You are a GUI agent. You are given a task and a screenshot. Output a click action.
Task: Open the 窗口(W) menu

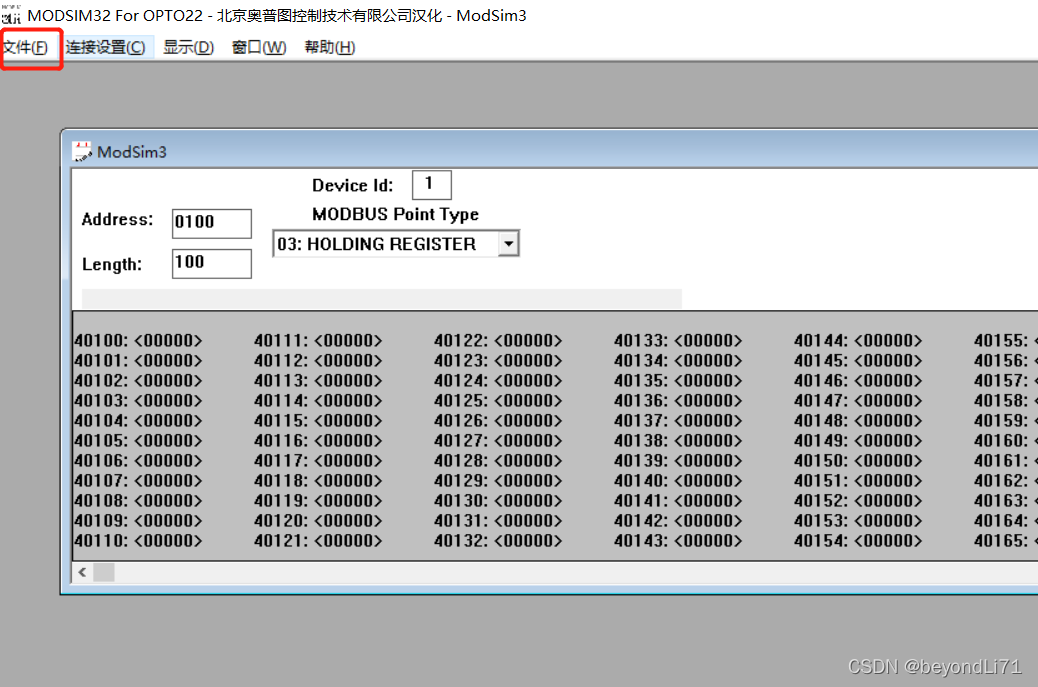pyautogui.click(x=259, y=48)
